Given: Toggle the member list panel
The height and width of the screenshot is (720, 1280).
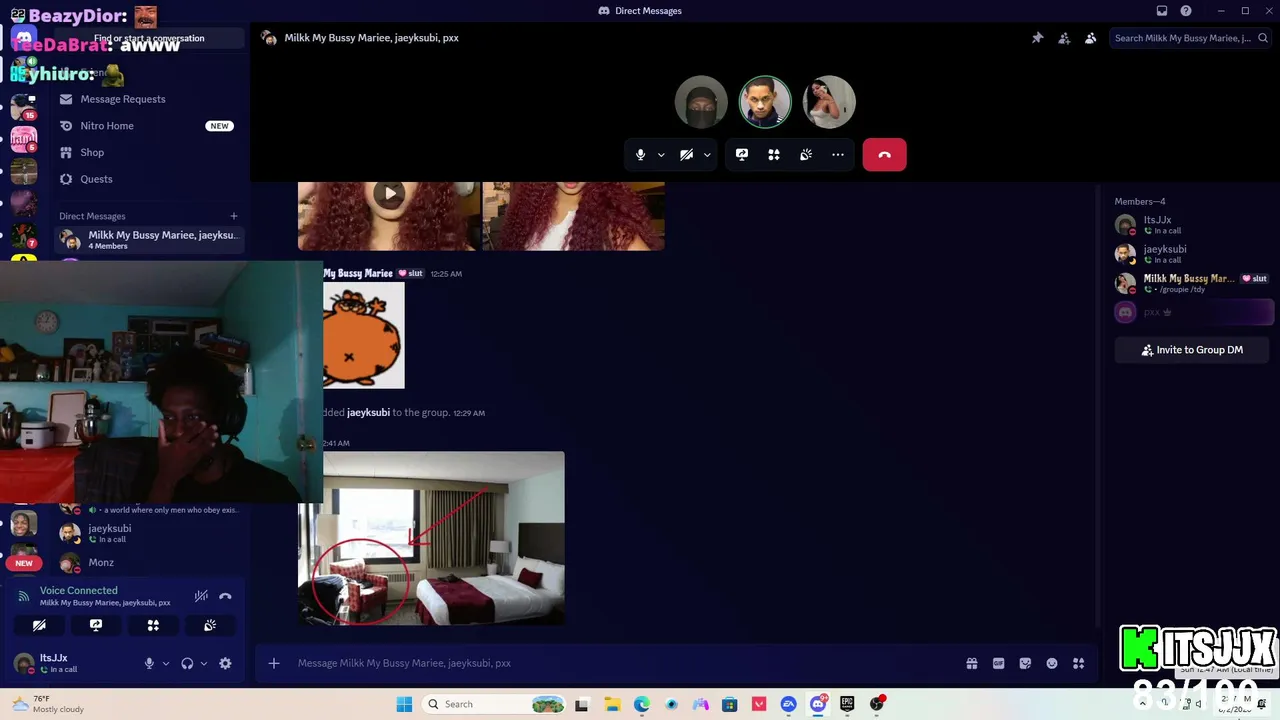Looking at the screenshot, I should pos(1091,38).
